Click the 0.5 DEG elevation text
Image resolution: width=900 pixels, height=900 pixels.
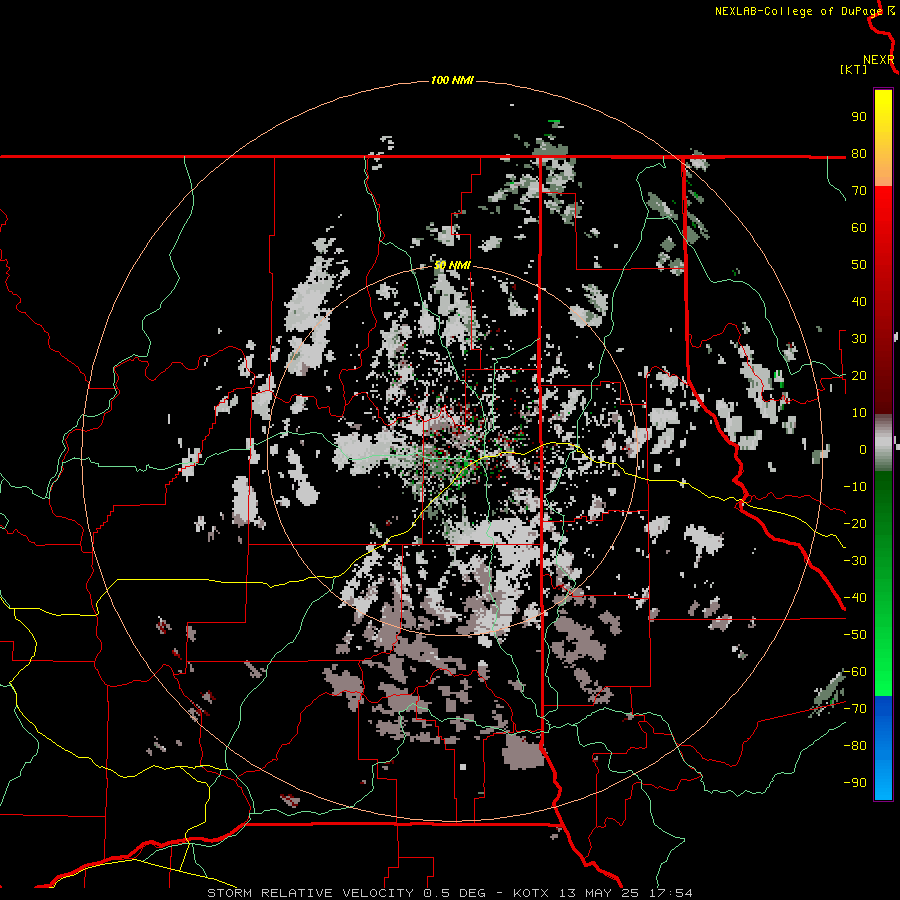coord(454,893)
